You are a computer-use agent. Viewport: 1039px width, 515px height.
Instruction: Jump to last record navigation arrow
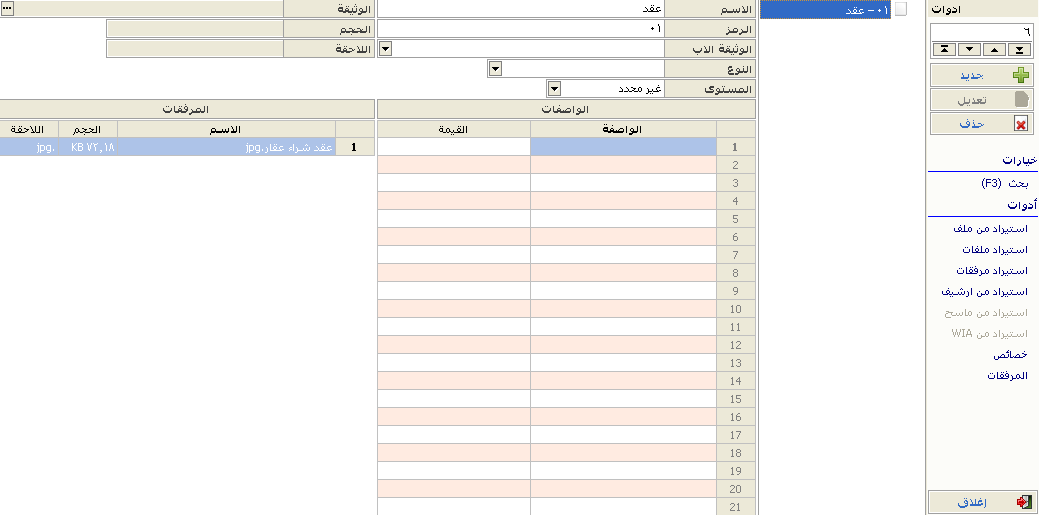coord(1019,49)
